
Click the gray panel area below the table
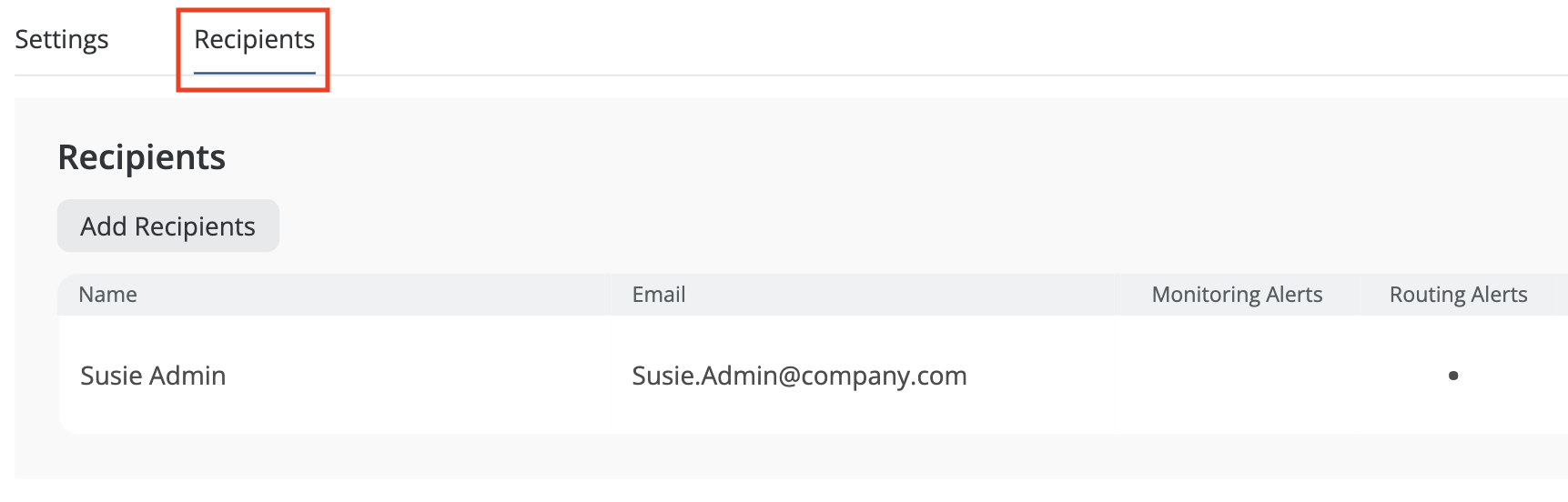(x=728, y=457)
